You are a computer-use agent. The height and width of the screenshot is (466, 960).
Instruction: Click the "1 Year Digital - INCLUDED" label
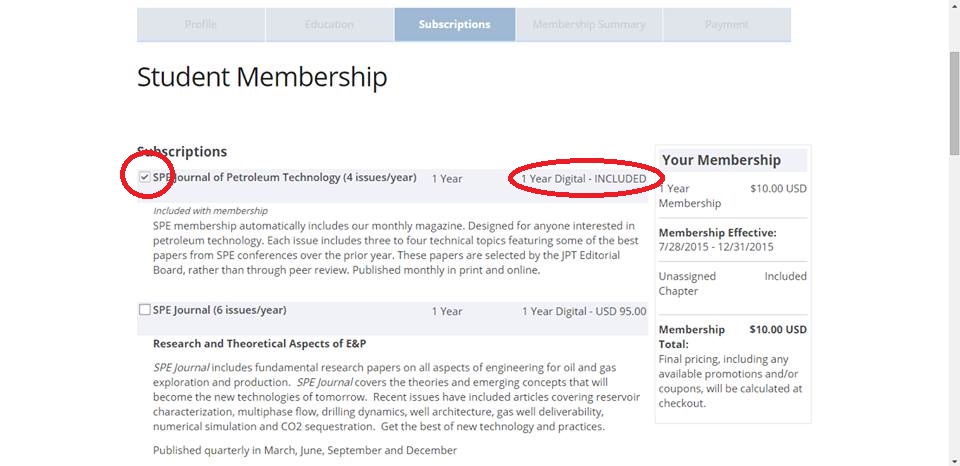(x=583, y=179)
